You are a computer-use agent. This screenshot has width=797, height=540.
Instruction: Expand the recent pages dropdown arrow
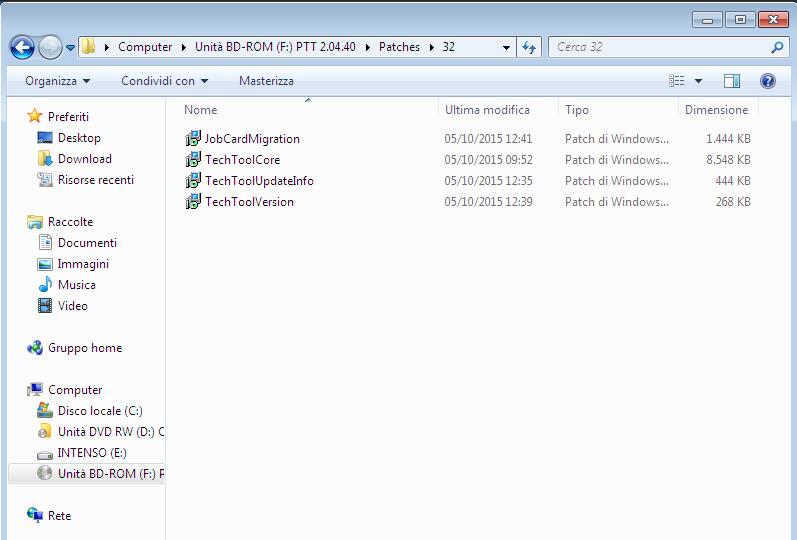click(71, 48)
